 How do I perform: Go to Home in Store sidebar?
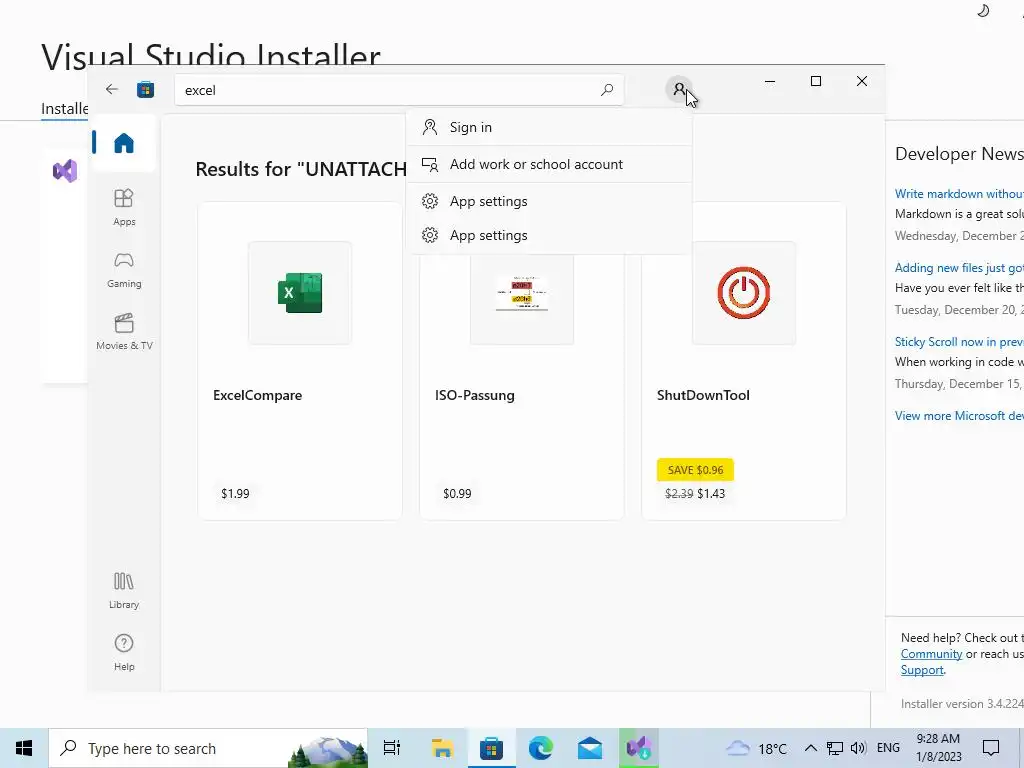pos(123,142)
